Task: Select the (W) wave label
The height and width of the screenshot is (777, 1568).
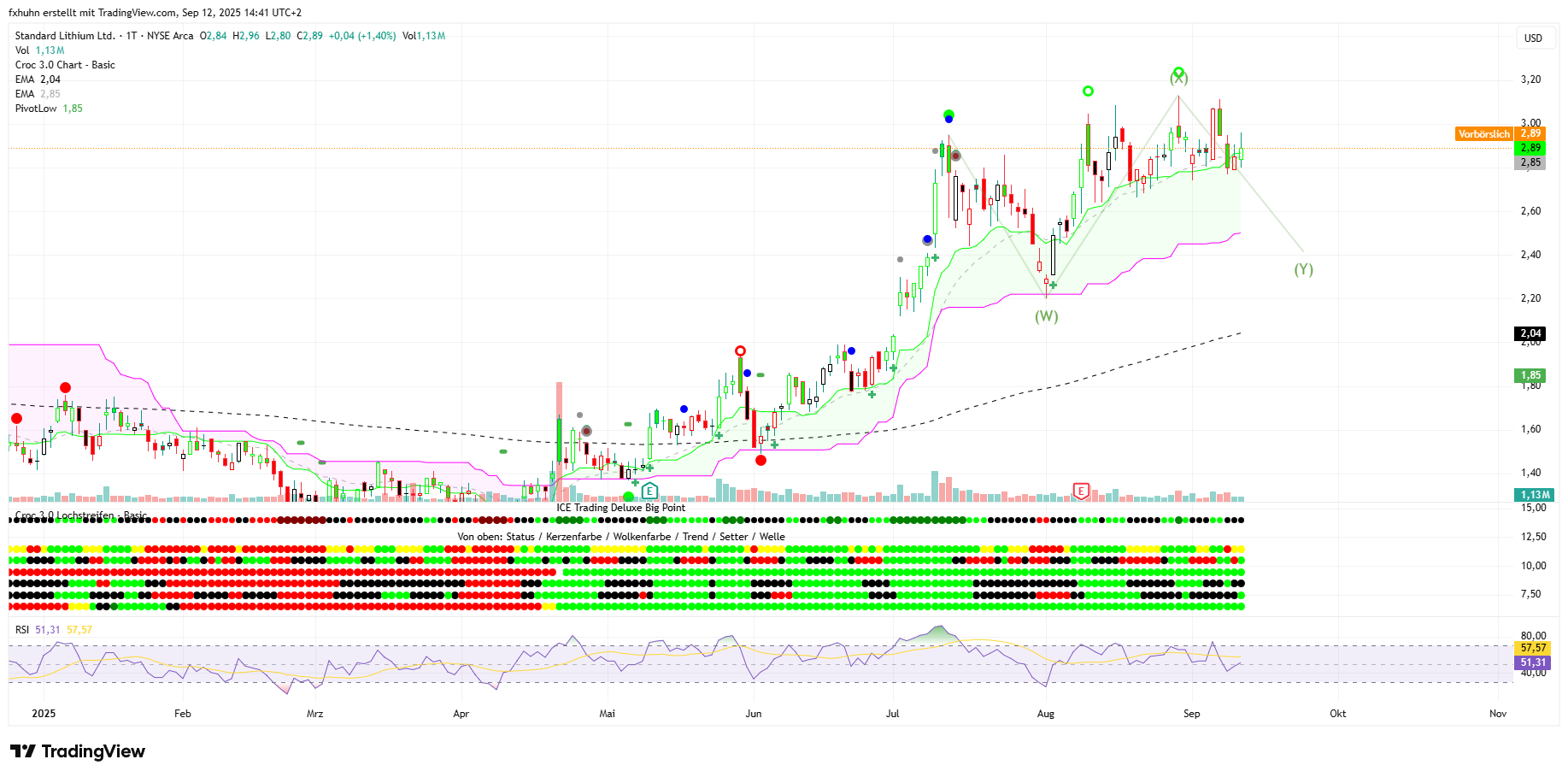Action: click(1046, 316)
